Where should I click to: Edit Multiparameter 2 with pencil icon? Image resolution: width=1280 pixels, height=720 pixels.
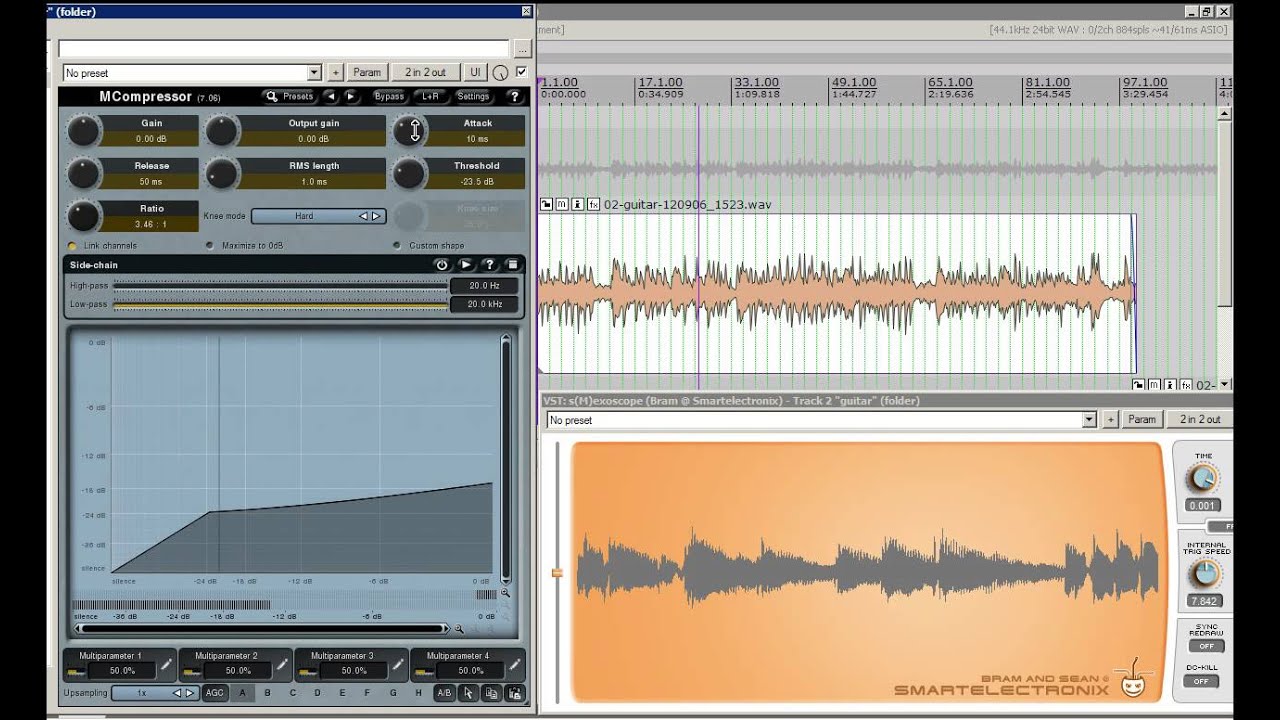pos(282,664)
